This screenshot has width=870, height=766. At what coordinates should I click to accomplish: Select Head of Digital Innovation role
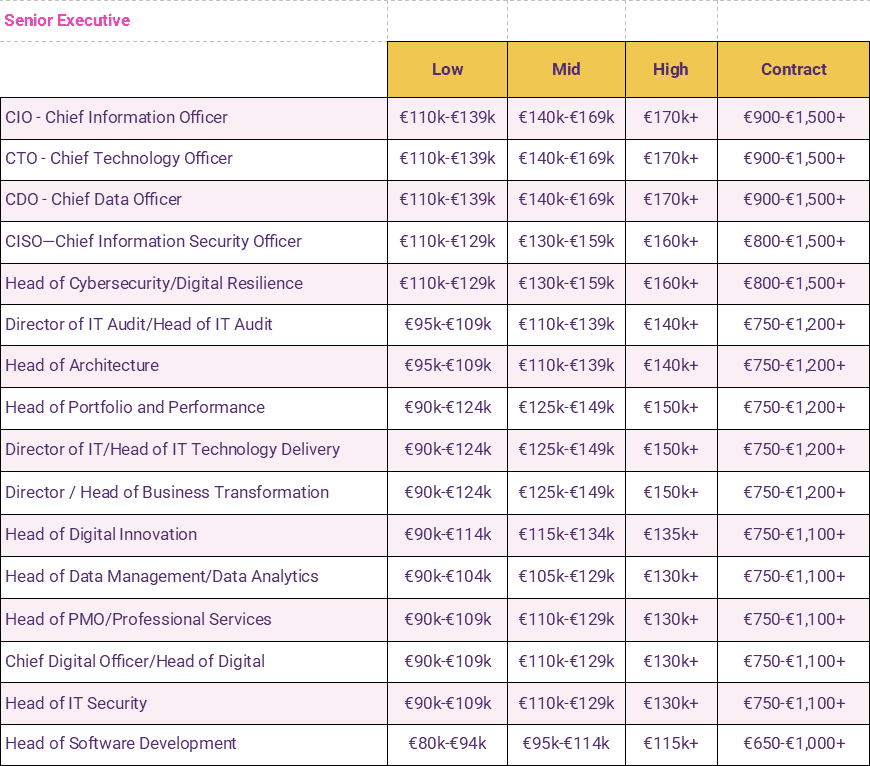[x=101, y=534]
